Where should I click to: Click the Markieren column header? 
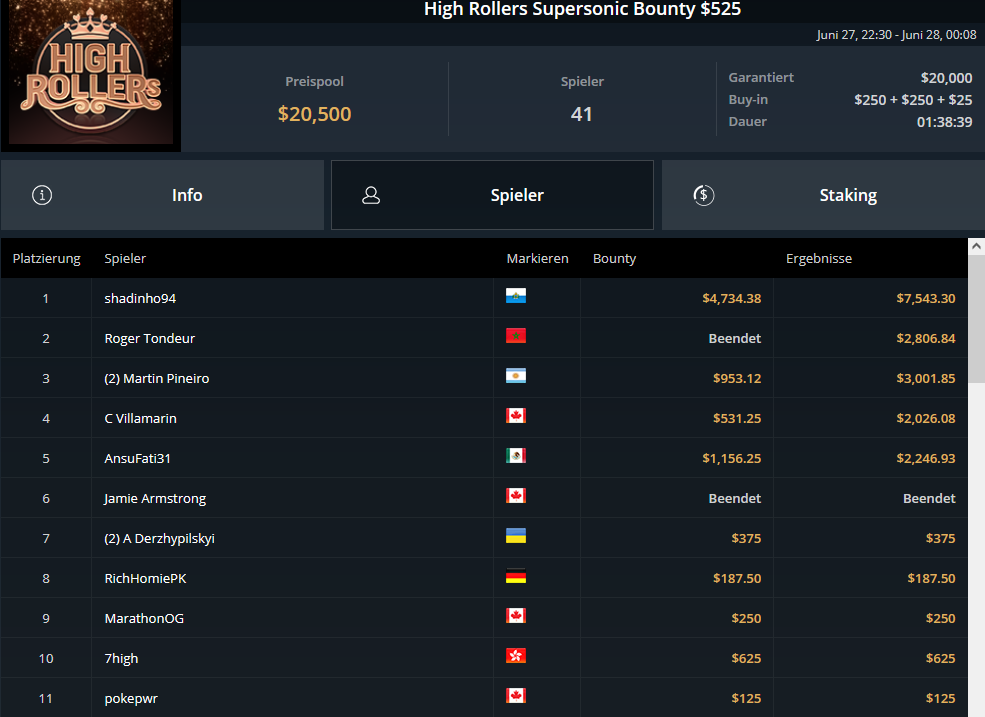click(x=537, y=258)
